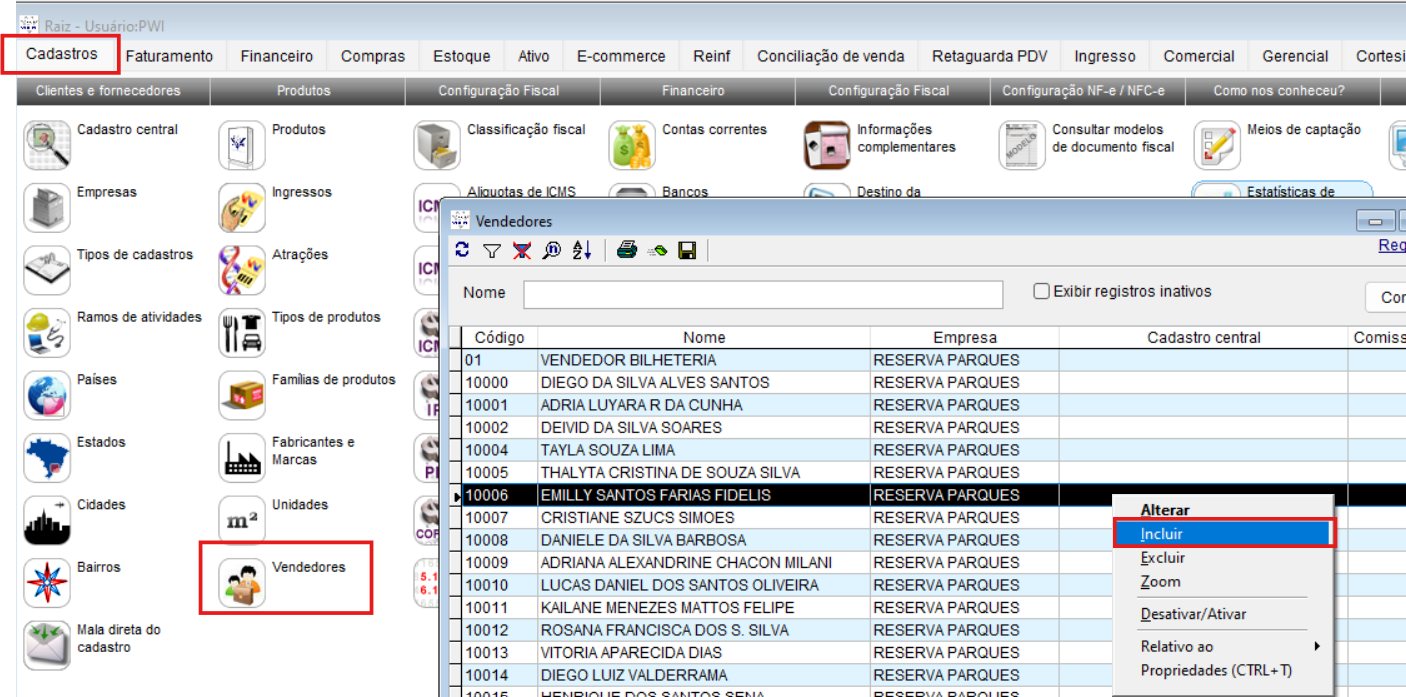
Task: Choose Desativar/Ativar from the context menu
Action: click(x=1193, y=614)
